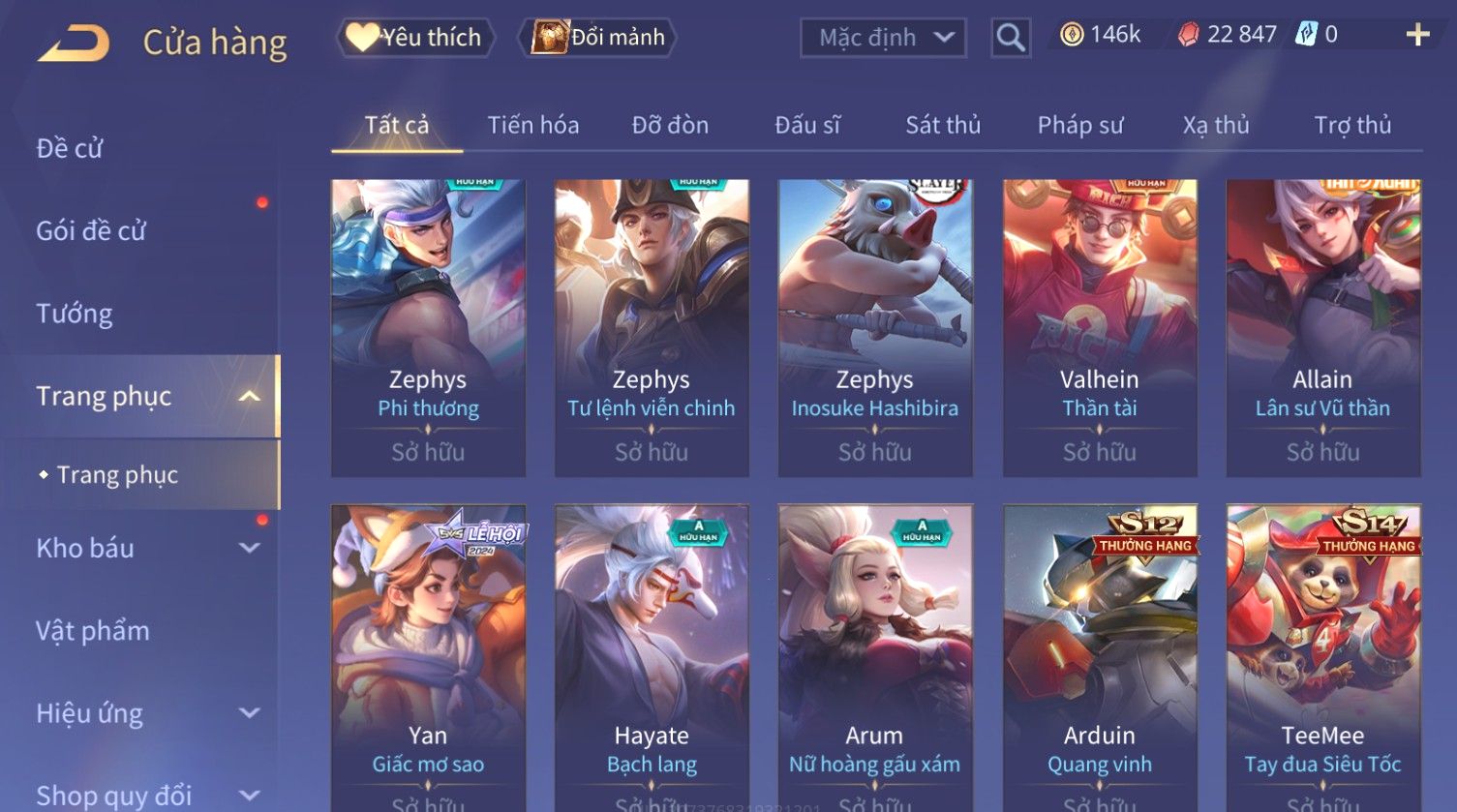1457x812 pixels.
Task: Click the gold coin balance icon
Action: point(1072,36)
